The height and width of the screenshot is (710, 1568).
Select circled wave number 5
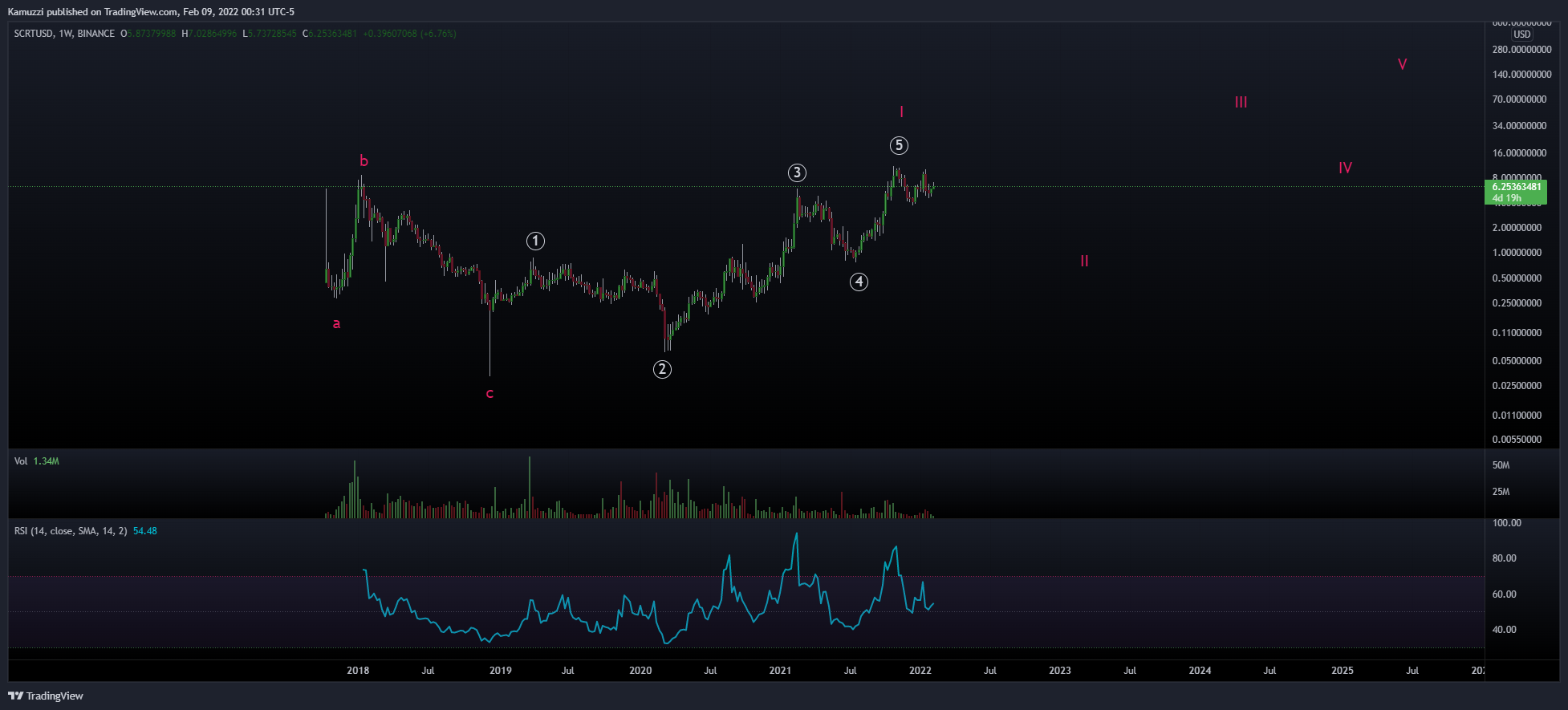(899, 145)
